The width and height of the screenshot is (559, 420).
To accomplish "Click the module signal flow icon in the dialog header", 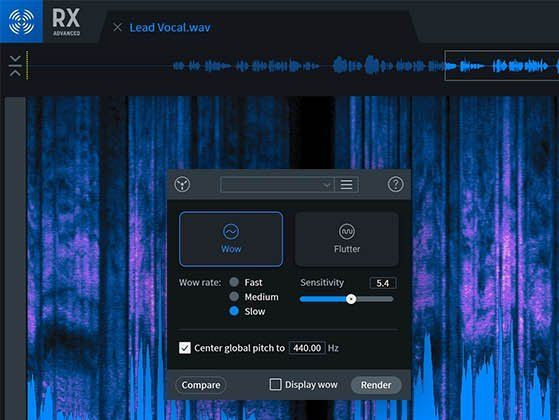I will (x=182, y=184).
